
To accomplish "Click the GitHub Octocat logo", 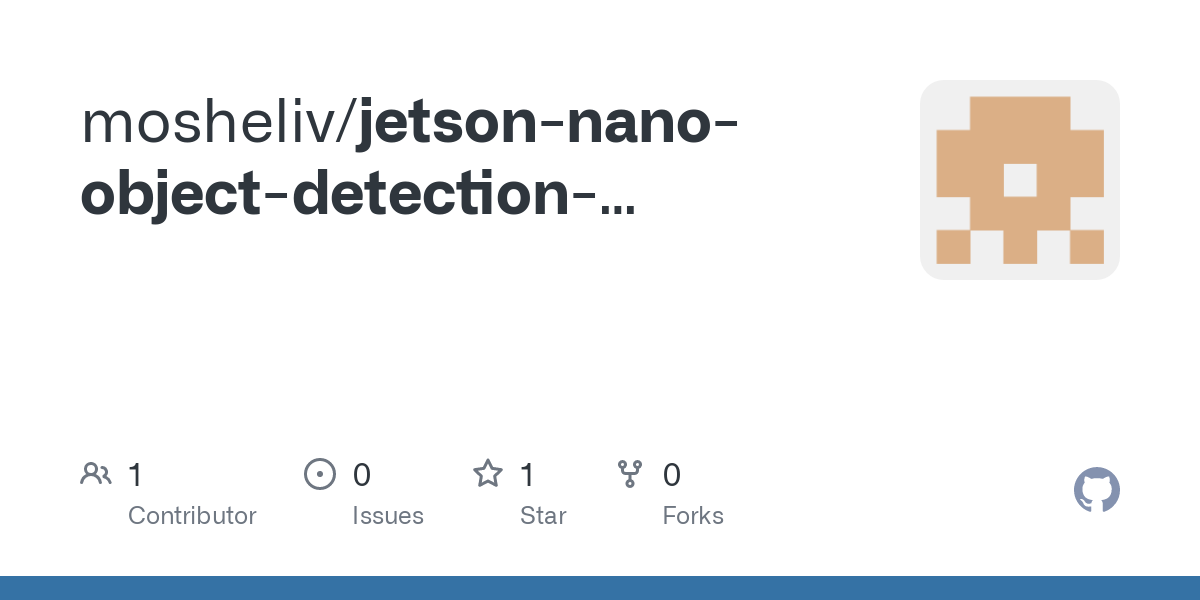I will click(x=1097, y=490).
